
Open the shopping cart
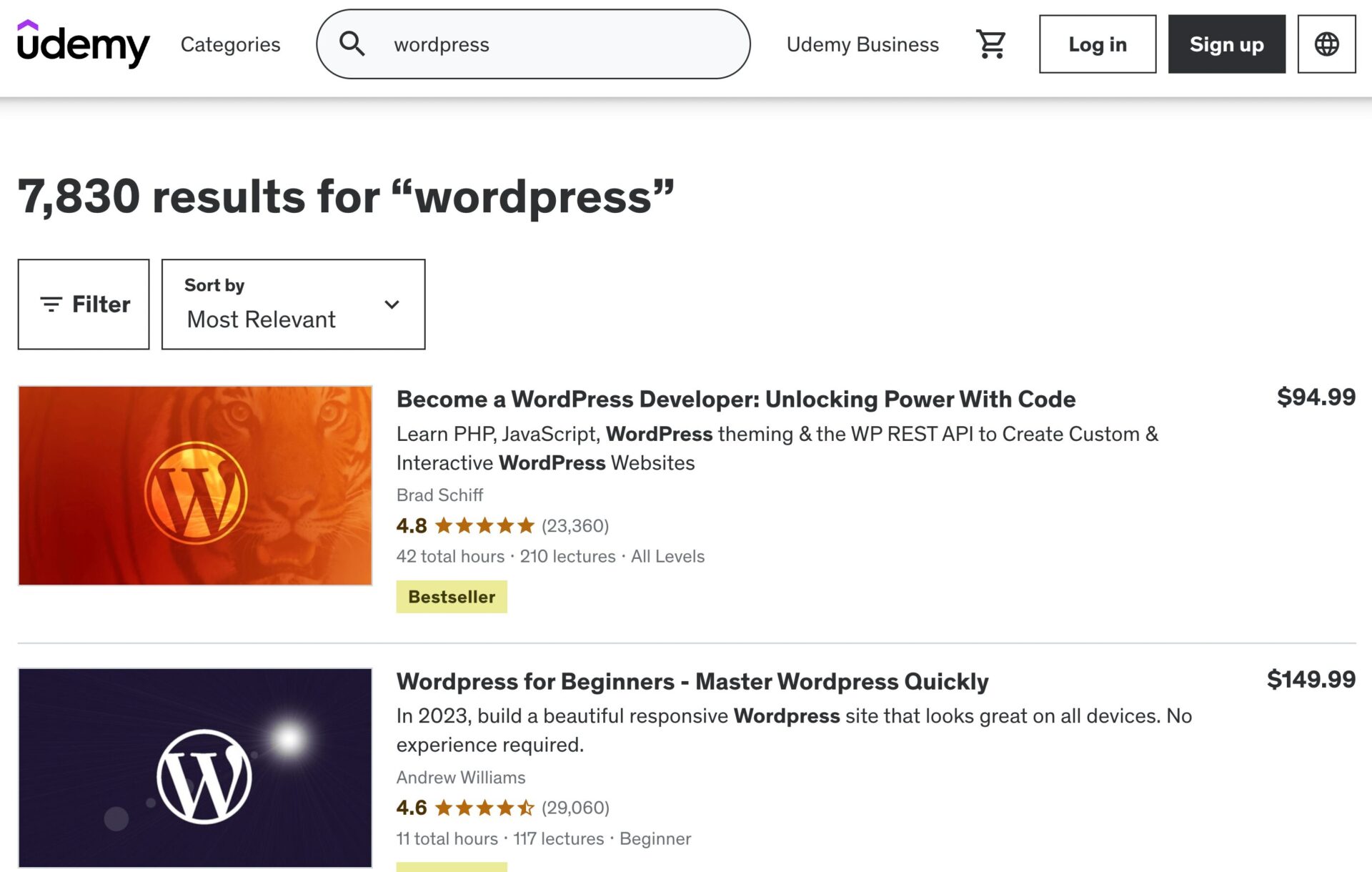pos(990,44)
